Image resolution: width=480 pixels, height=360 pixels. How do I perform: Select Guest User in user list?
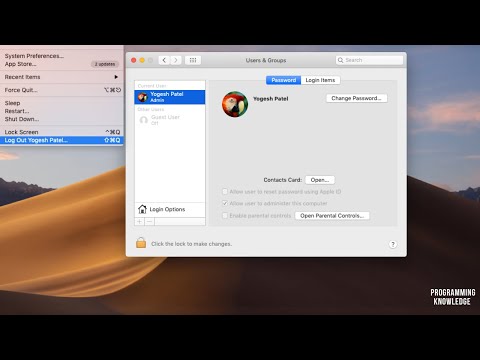click(170, 120)
